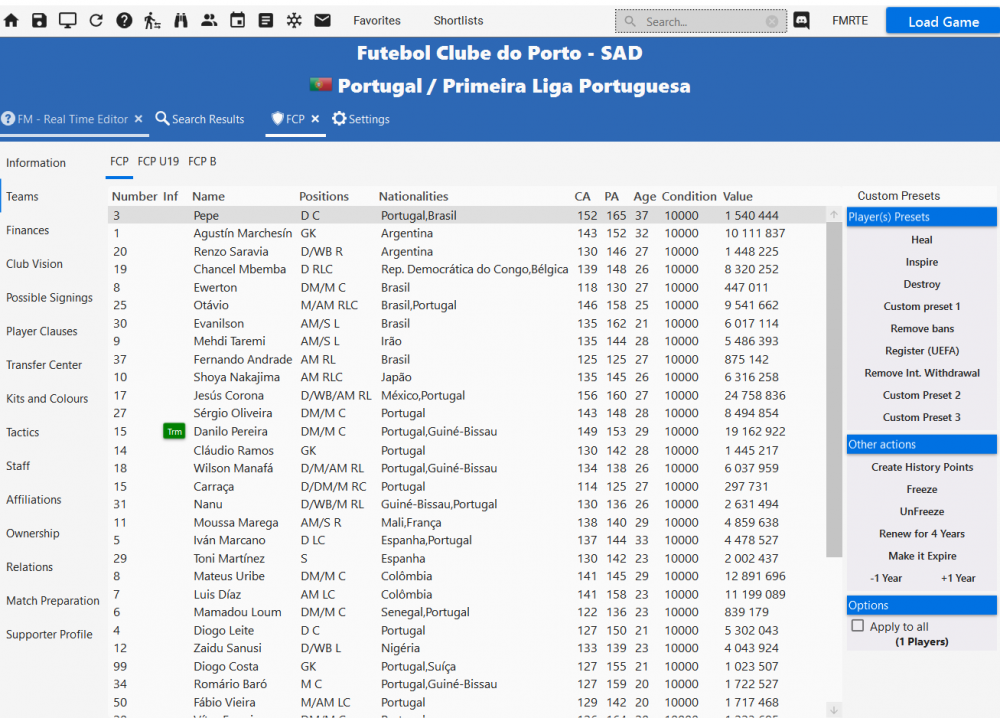1000x718 pixels.
Task: Click the envelope mail icon
Action: [x=323, y=20]
